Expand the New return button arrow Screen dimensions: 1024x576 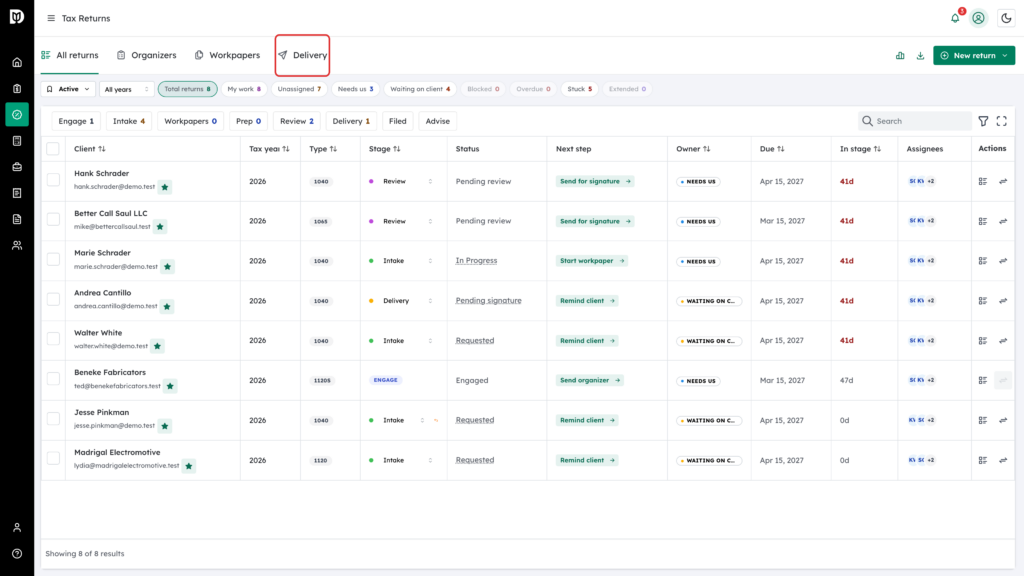(x=1005, y=56)
